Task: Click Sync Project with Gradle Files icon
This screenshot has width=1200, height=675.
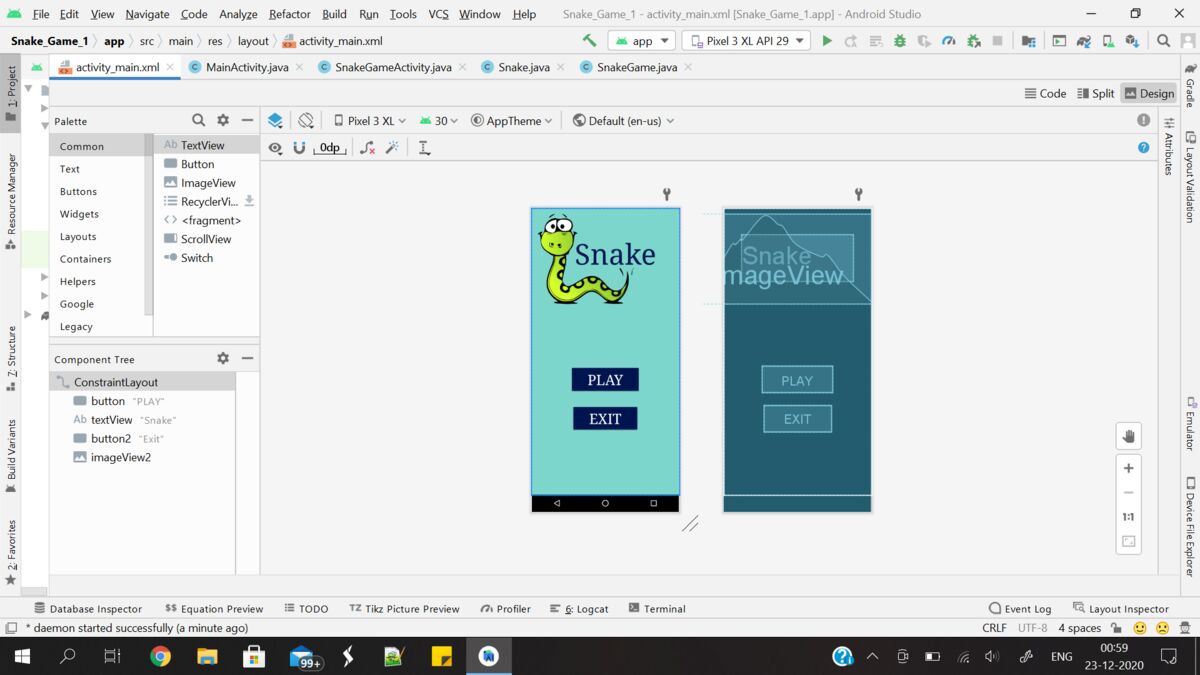Action: tap(1083, 41)
